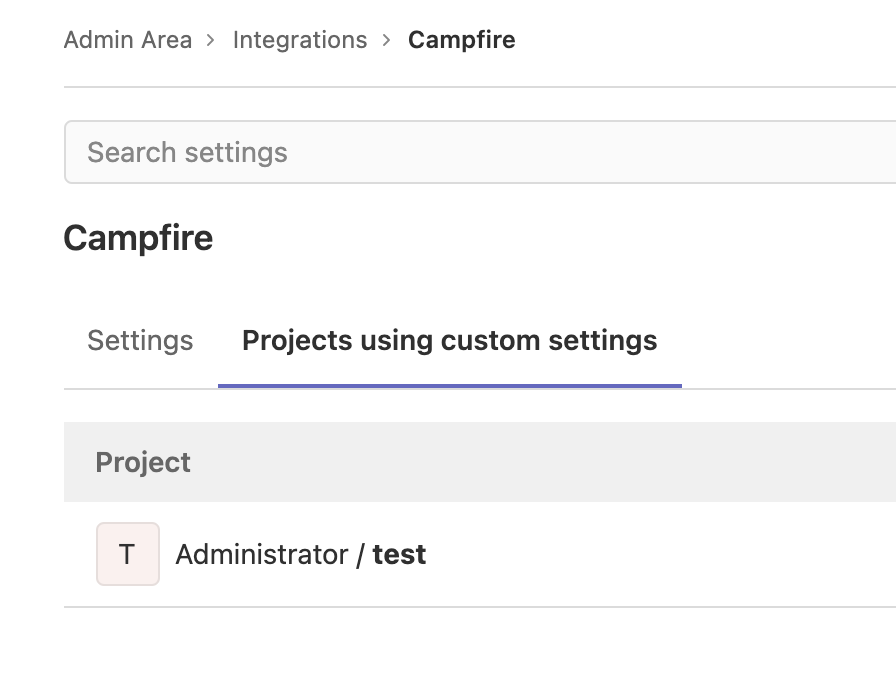Click inside the Search settings field

400,152
